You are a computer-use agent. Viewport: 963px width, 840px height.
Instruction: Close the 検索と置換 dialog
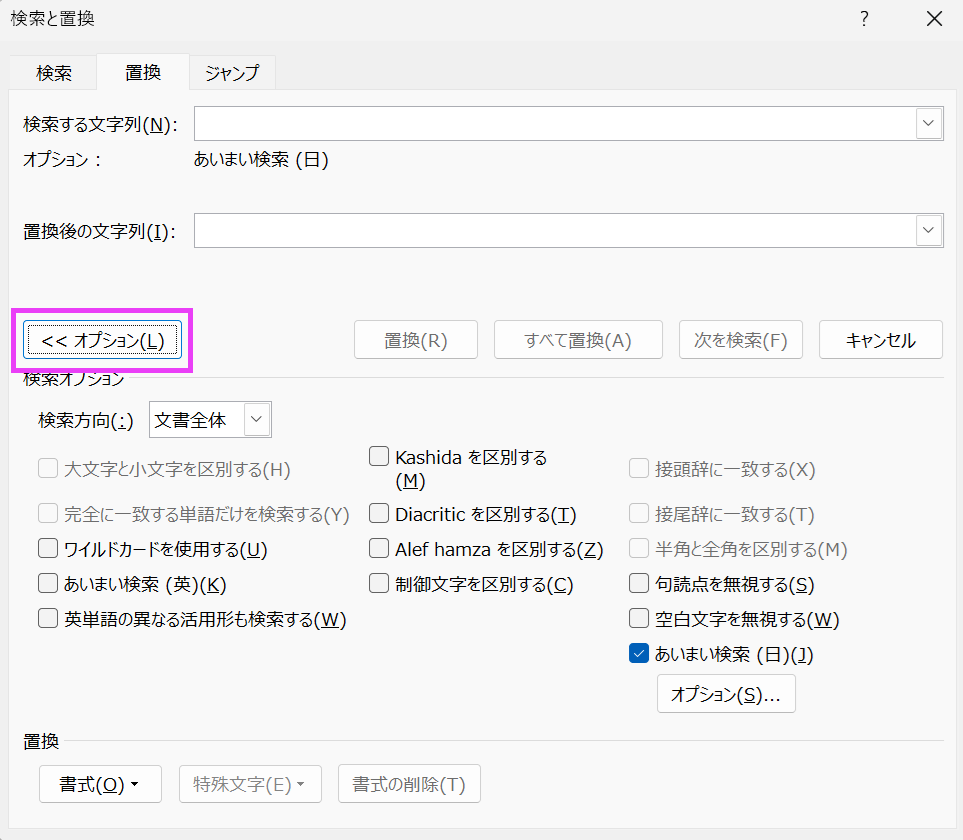point(934,19)
